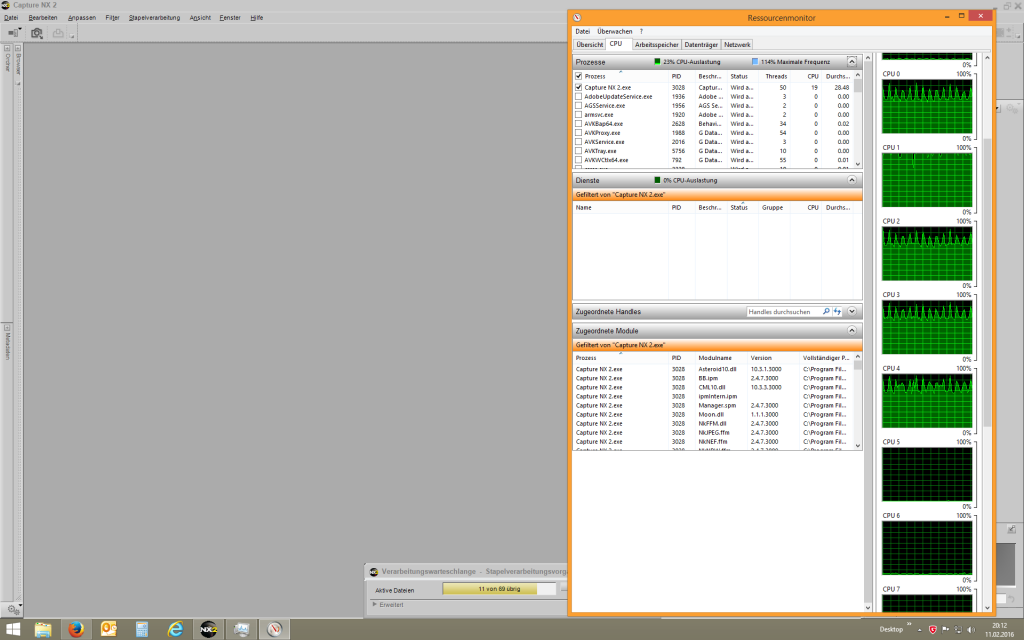Check the AVKProxy.exe checkbox

[579, 133]
